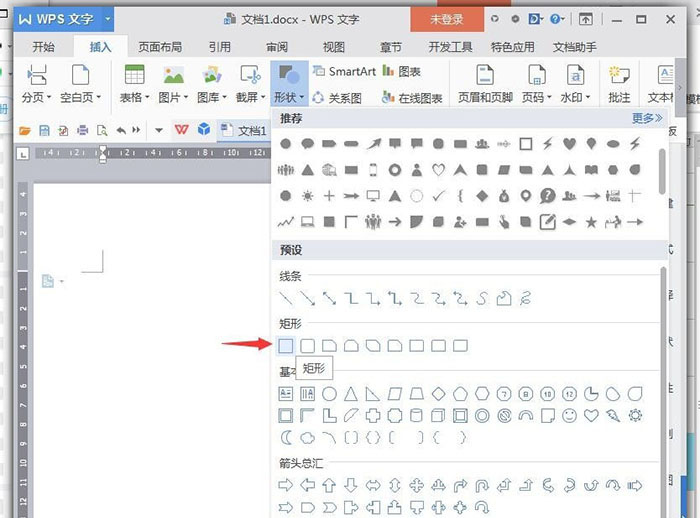Click the save icon in quick toolbar
This screenshot has width=700, height=518.
(44, 130)
